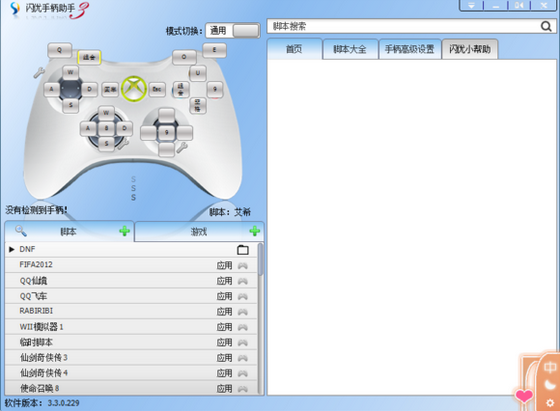The image size is (560, 411).
Task: Click the Q shoulder button mapping
Action: 60,50
